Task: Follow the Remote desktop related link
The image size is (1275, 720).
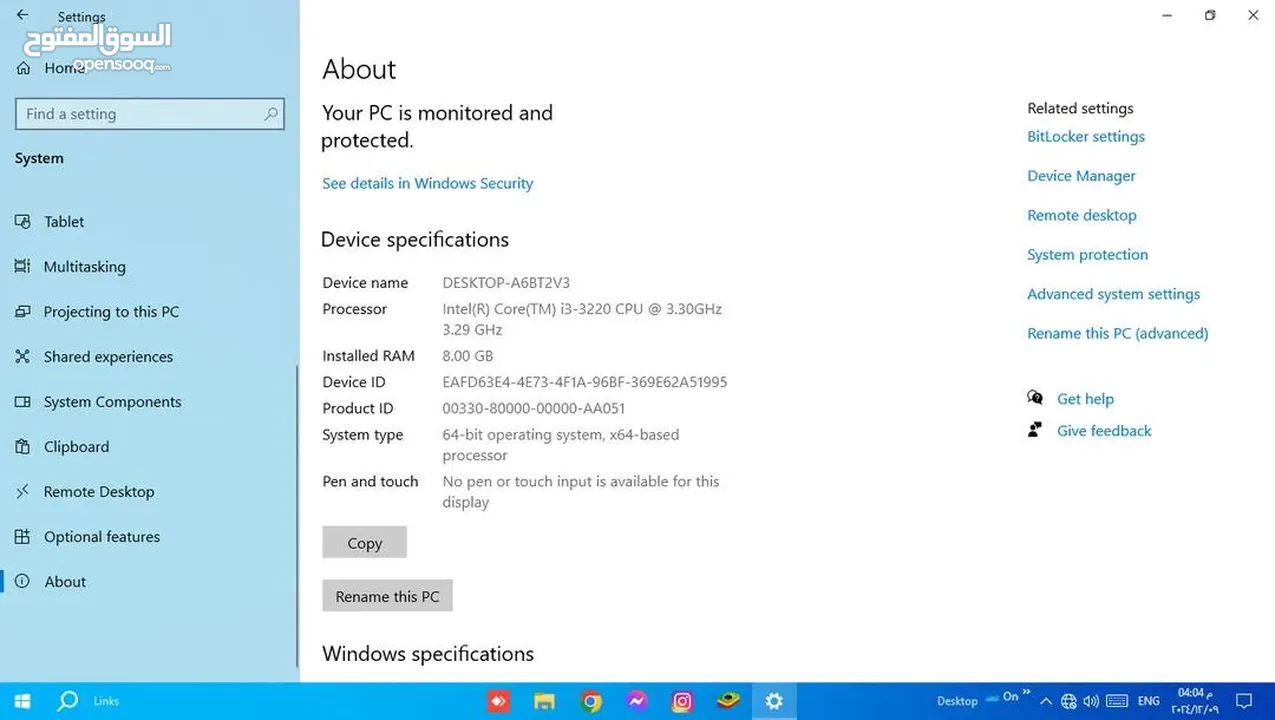Action: pos(1082,215)
